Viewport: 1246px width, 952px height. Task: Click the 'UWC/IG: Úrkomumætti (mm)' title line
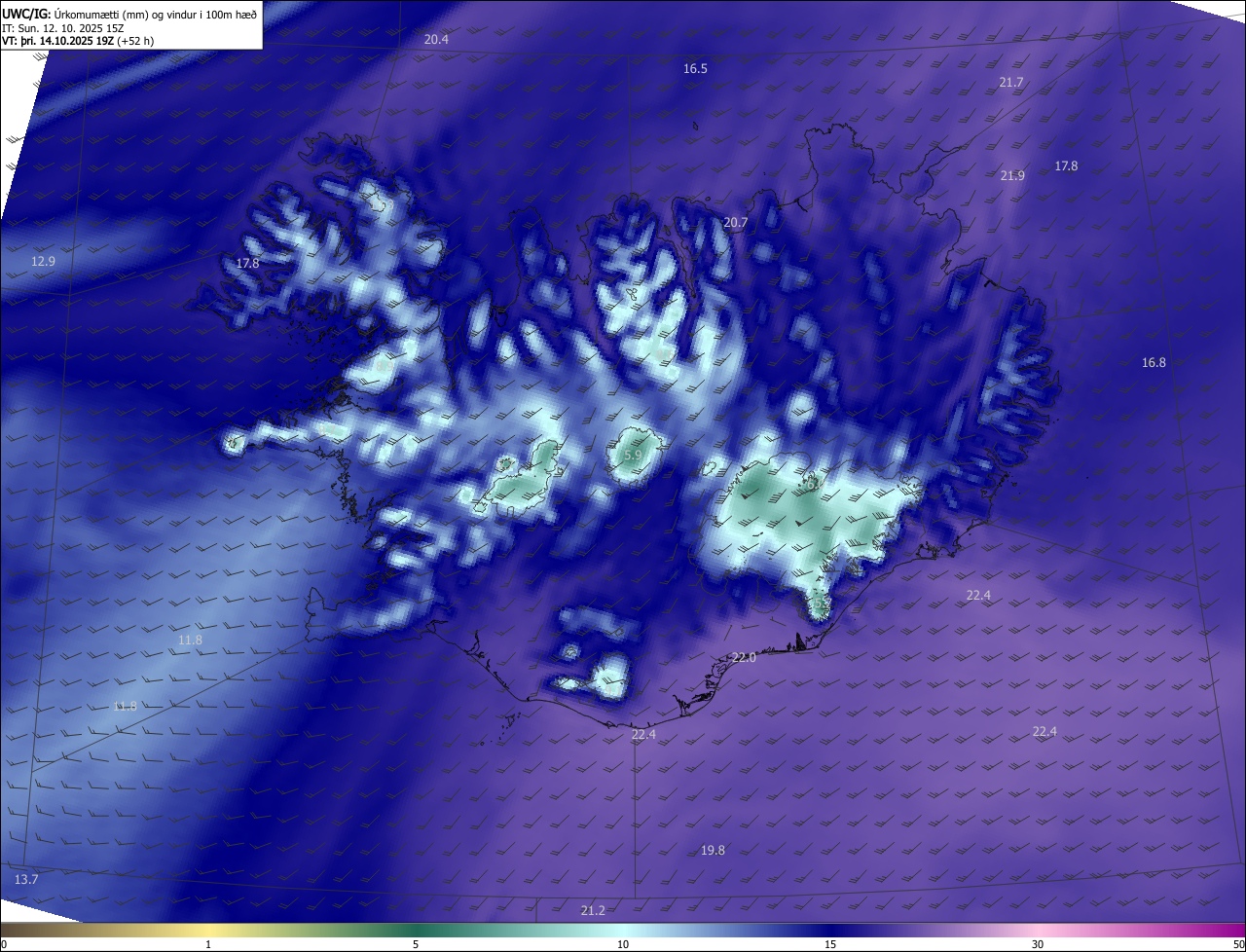129,13
